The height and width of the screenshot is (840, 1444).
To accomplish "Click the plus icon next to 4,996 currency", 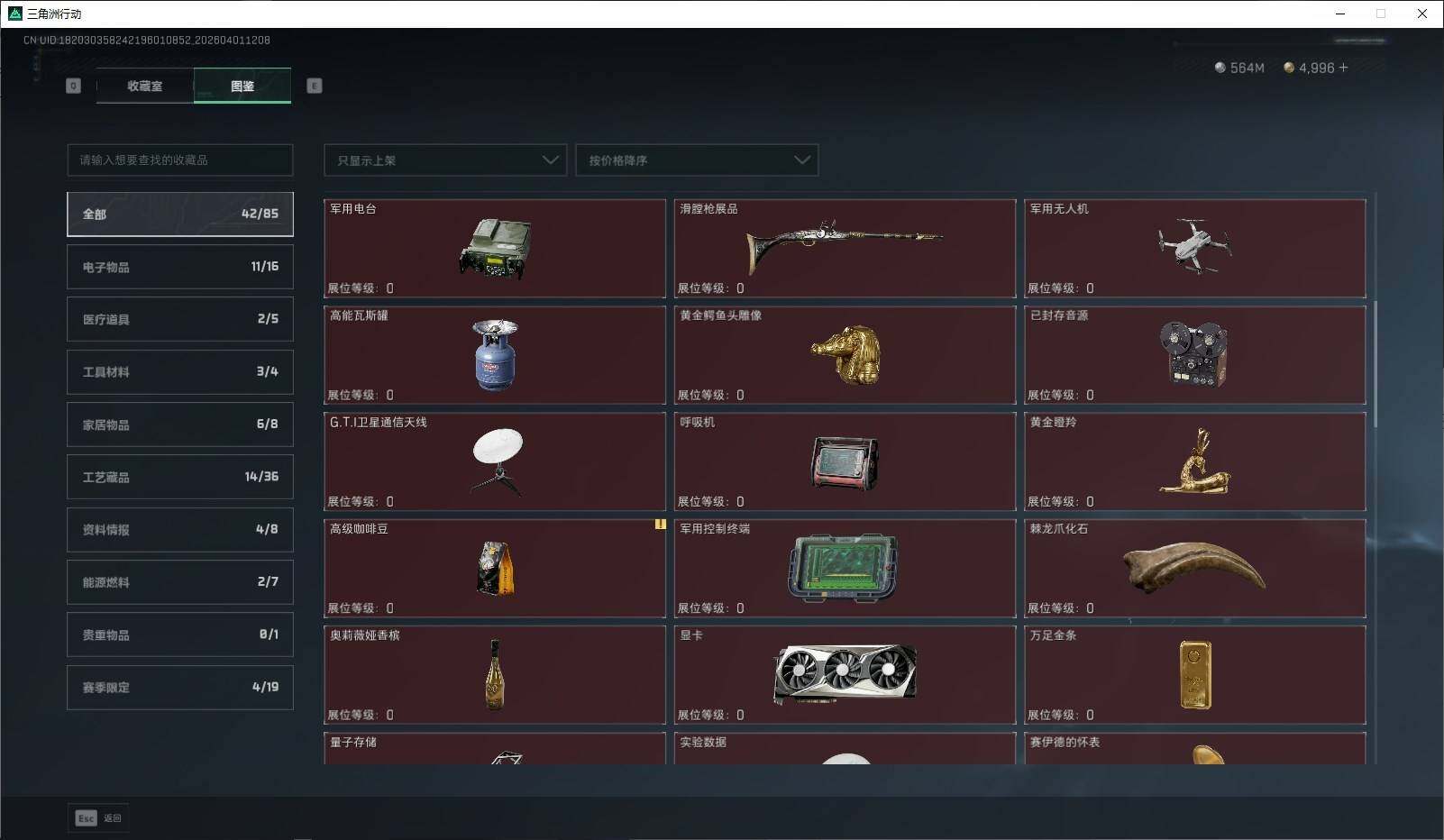I will click(x=1343, y=68).
